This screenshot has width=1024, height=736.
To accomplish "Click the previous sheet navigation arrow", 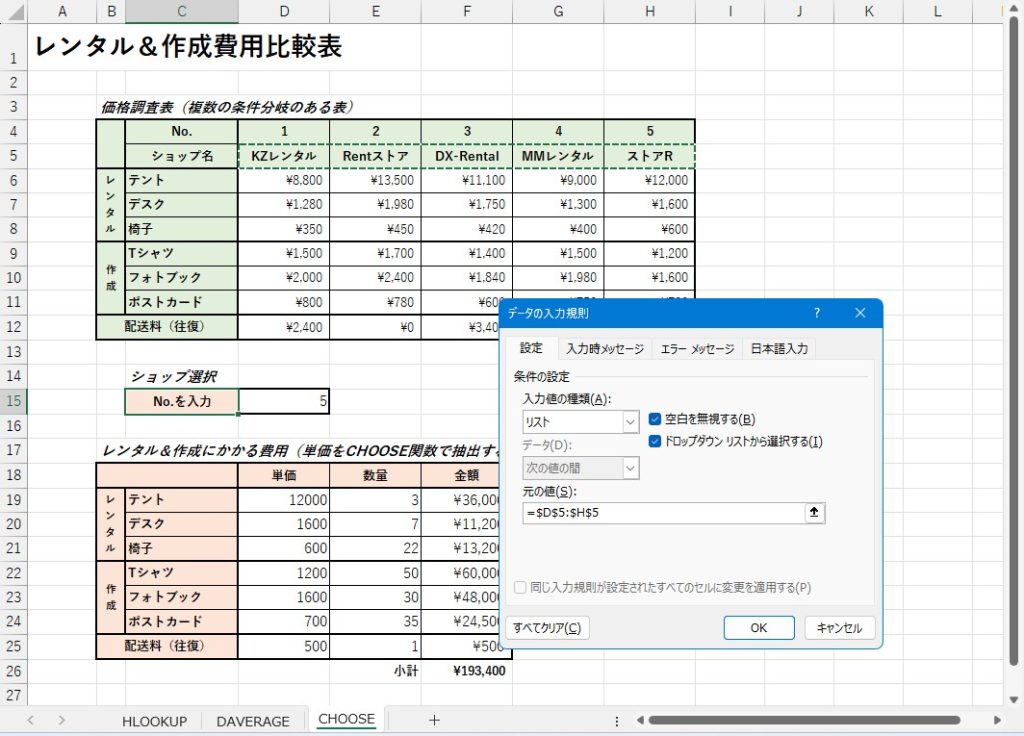I will coord(31,720).
